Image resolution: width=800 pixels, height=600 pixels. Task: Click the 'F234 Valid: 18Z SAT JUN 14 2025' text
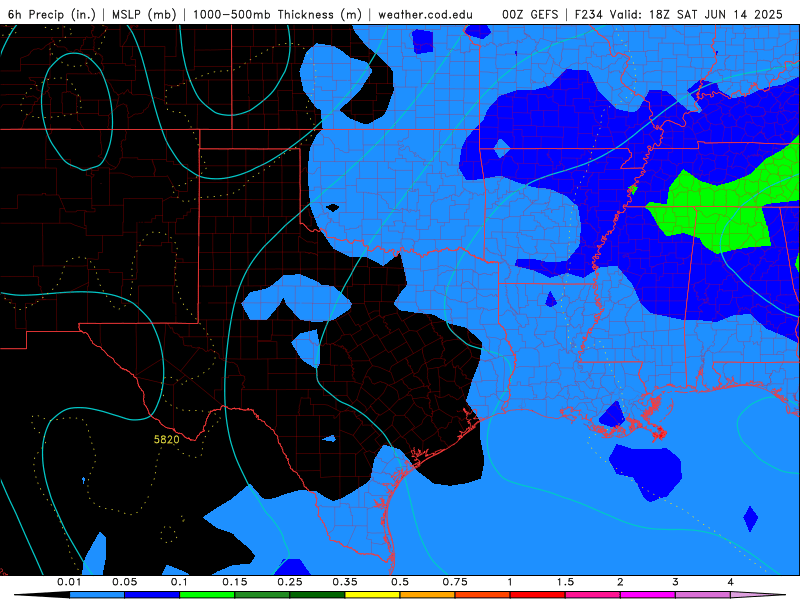[x=679, y=14]
